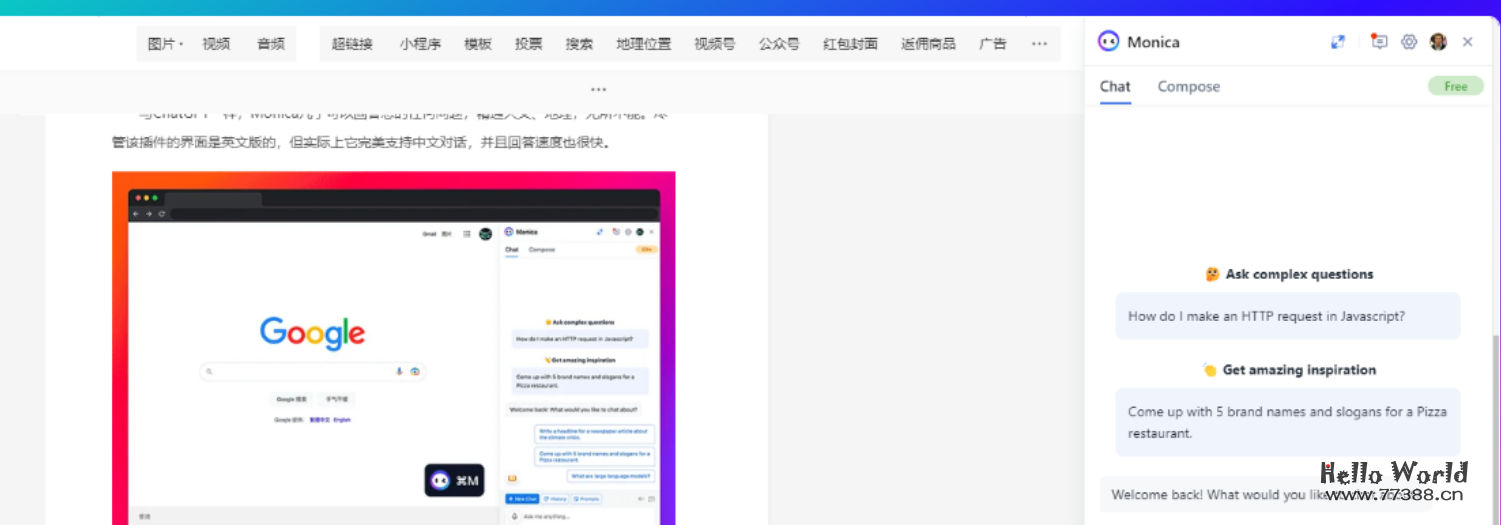Open Monica message notifications icon

pyautogui.click(x=1379, y=42)
